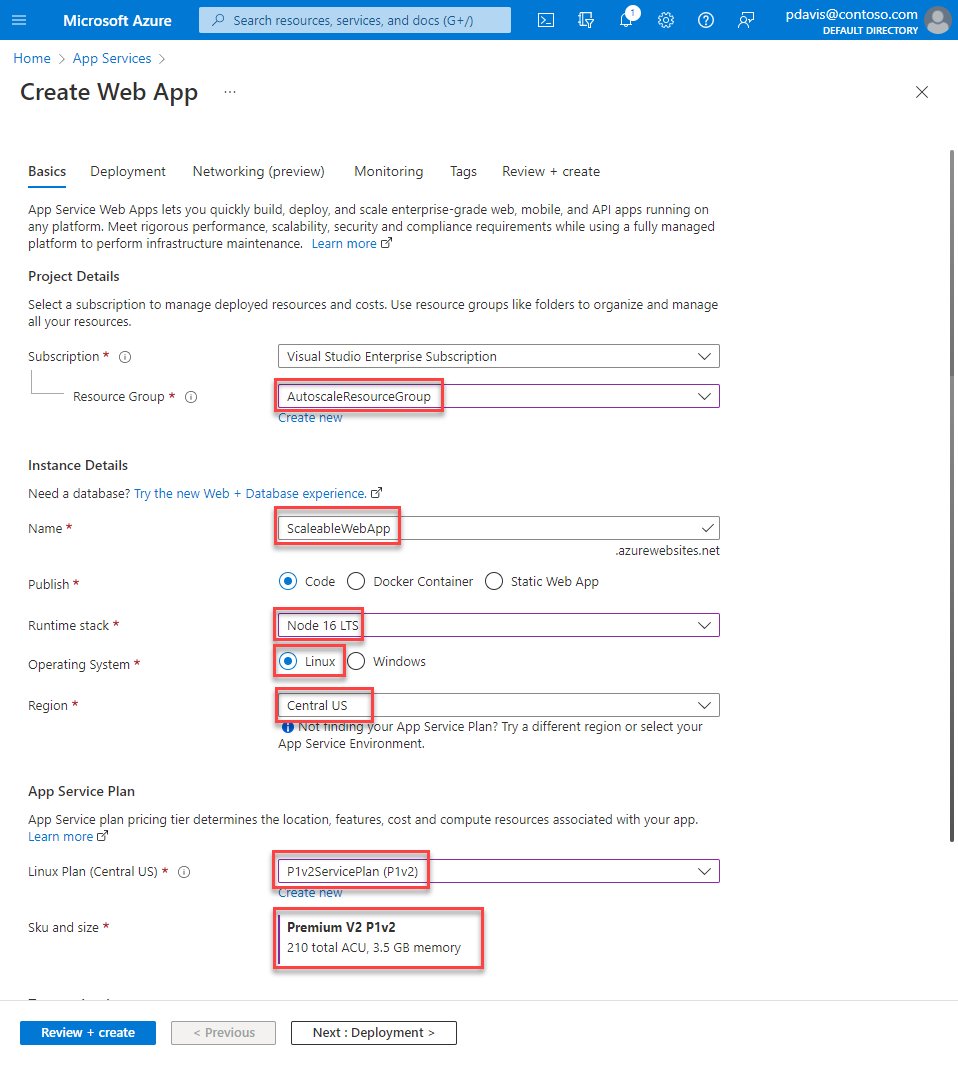
Task: Switch to the Deployment tab
Action: point(128,171)
